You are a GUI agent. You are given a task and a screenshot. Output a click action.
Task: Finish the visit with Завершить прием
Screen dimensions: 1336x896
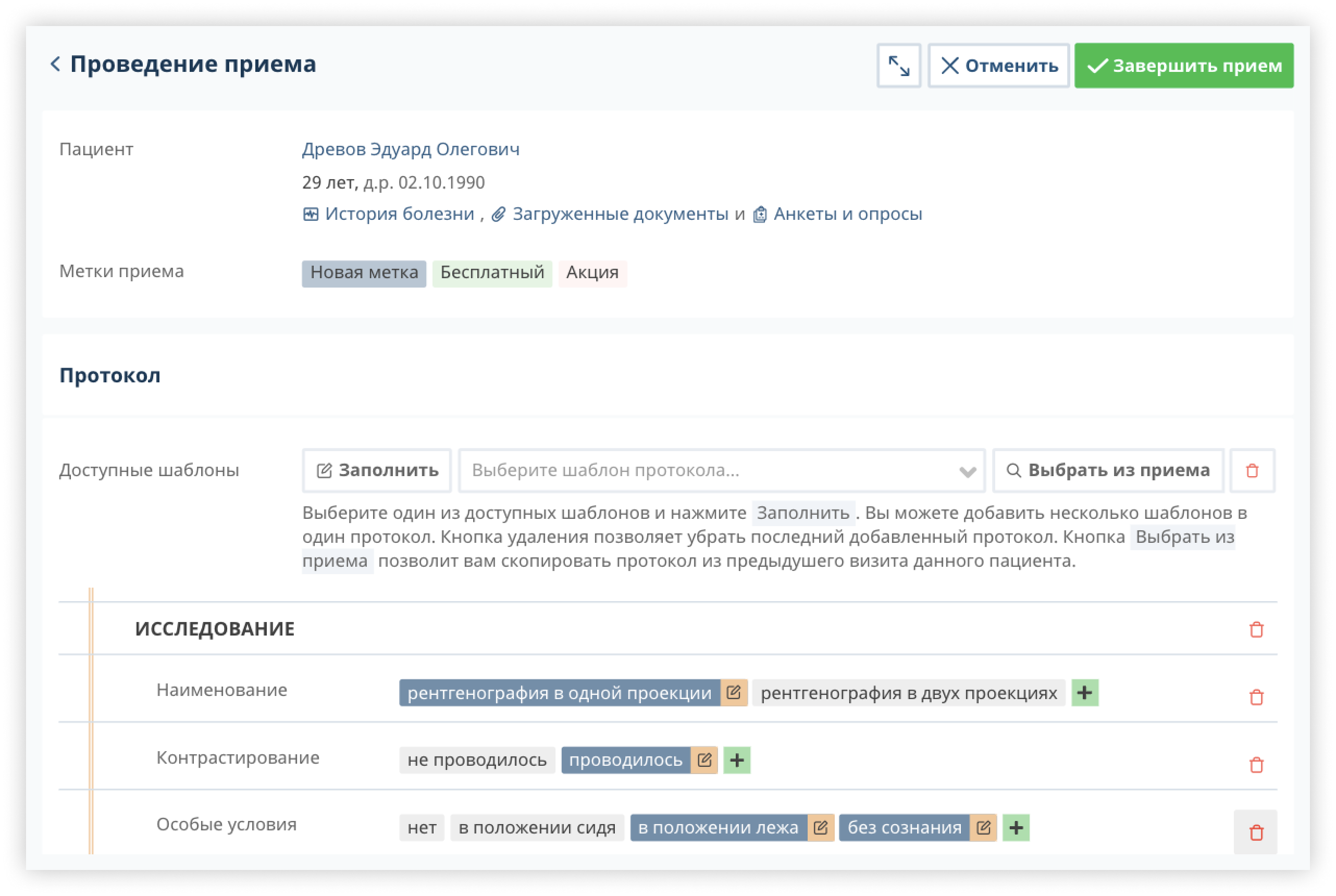pyautogui.click(x=1183, y=66)
